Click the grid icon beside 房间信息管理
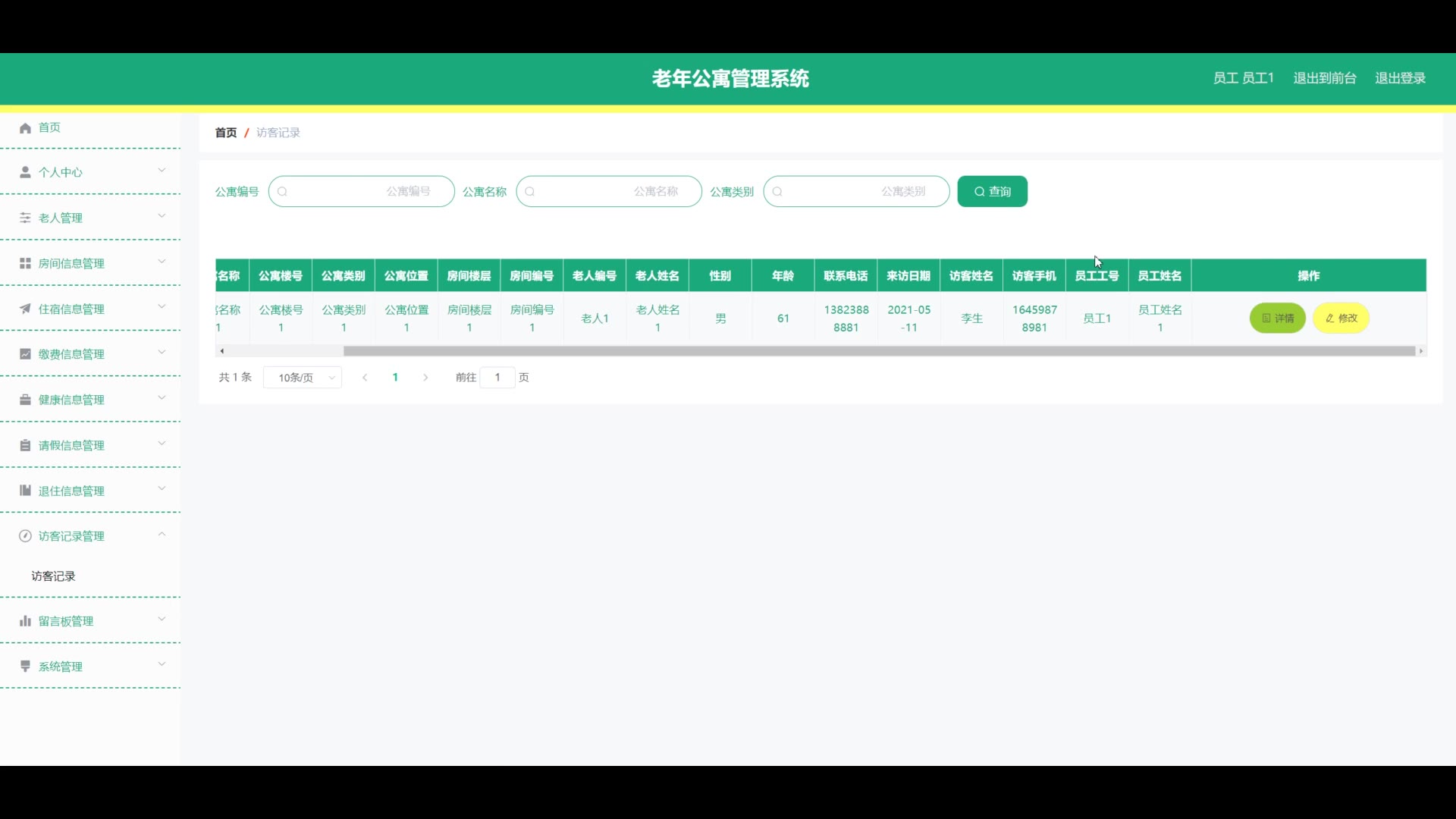Screen dimensions: 1456x819 tap(25, 263)
